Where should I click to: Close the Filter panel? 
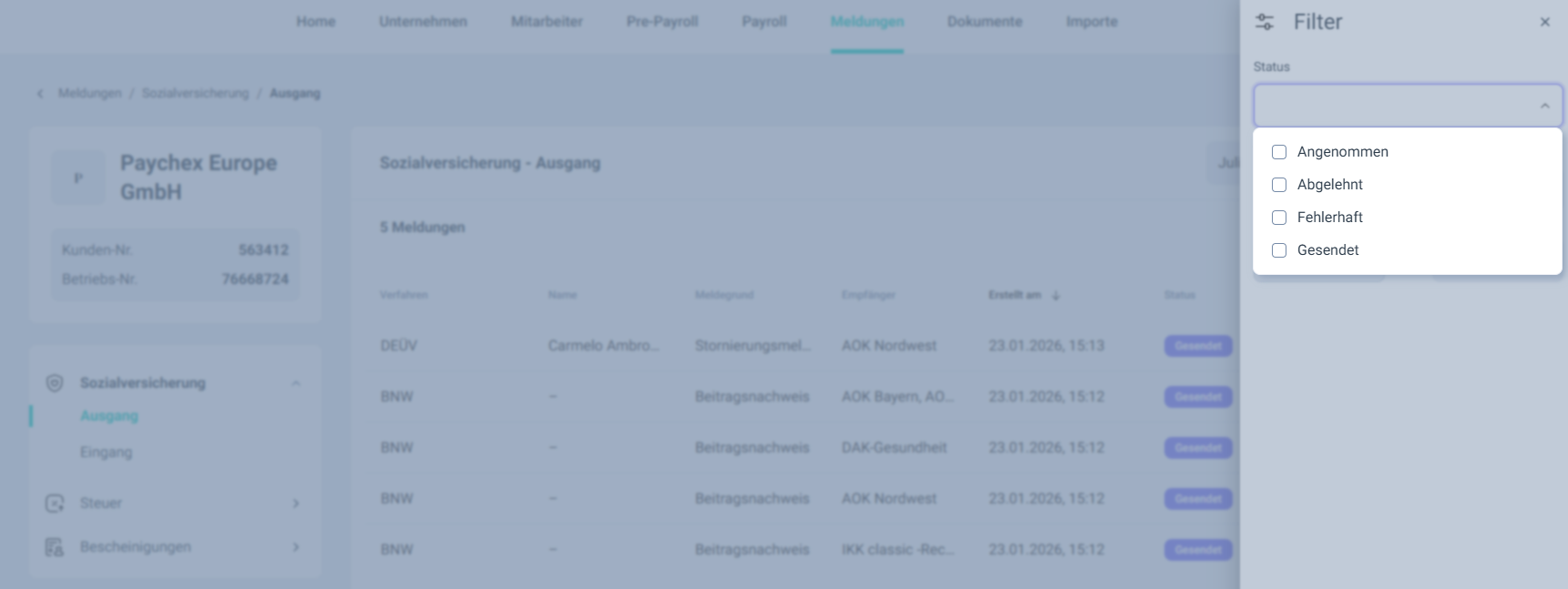click(x=1544, y=22)
